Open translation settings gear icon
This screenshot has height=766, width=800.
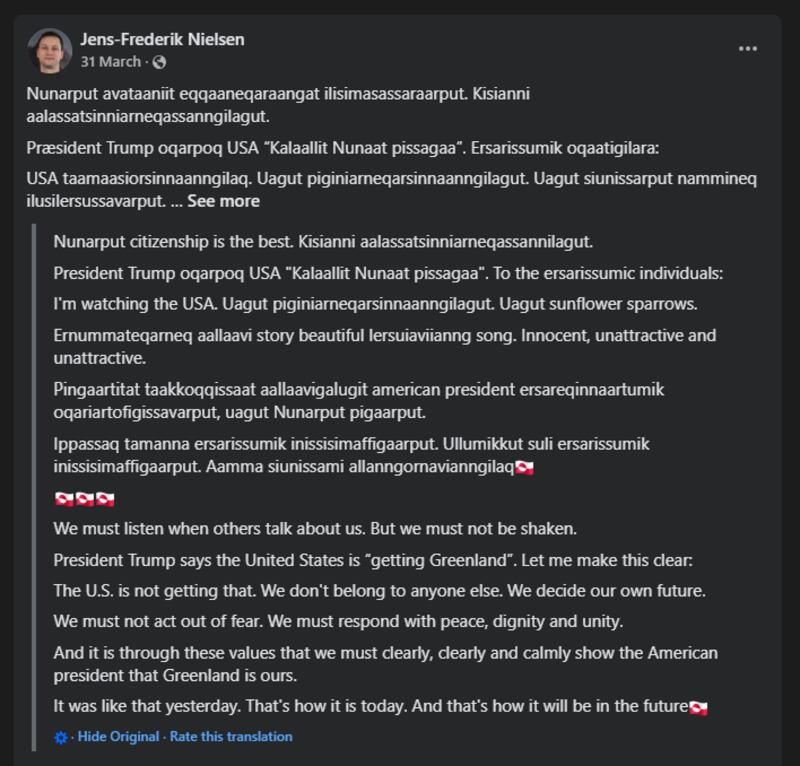tap(61, 737)
